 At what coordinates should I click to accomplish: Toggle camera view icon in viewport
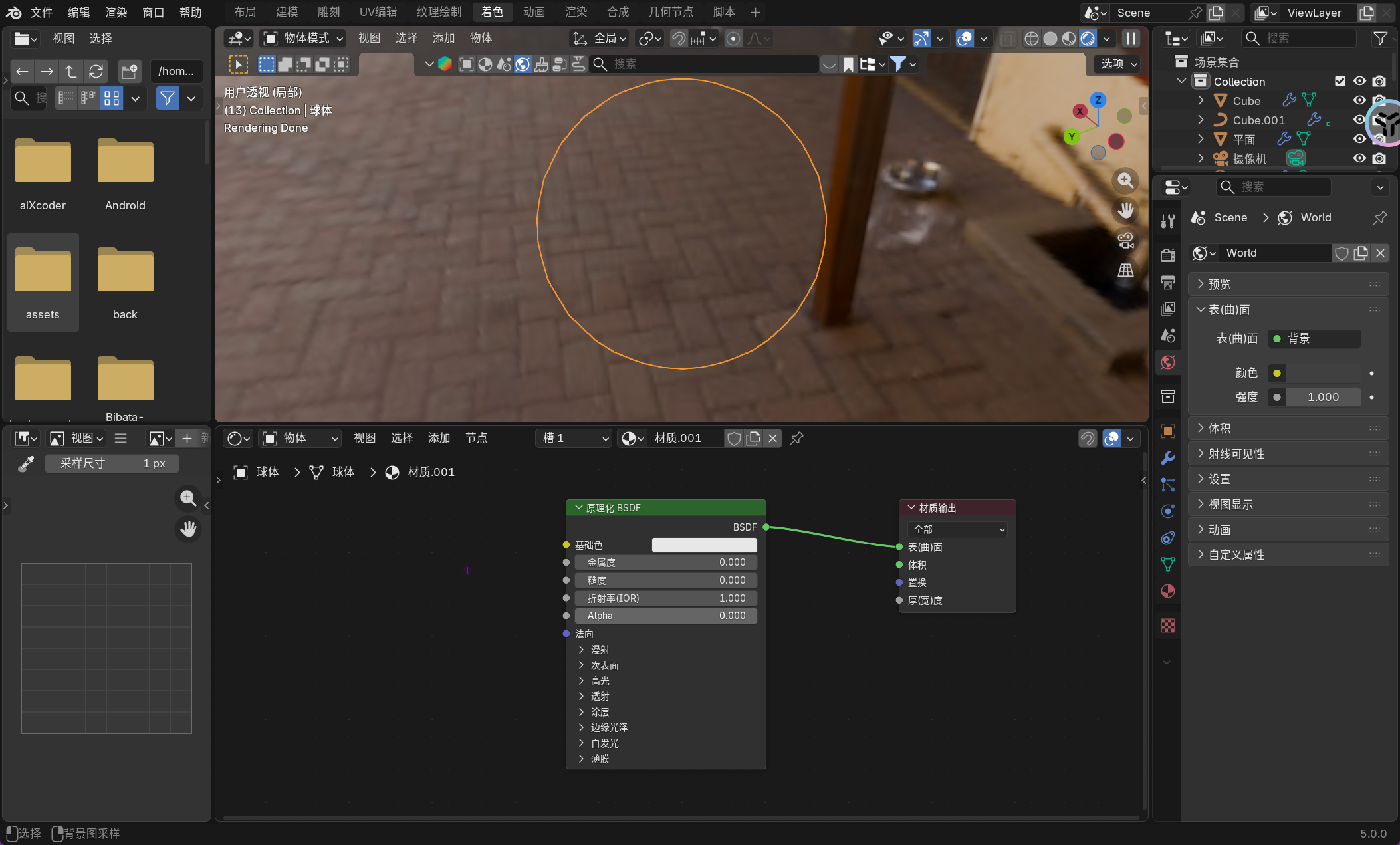coord(1125,240)
